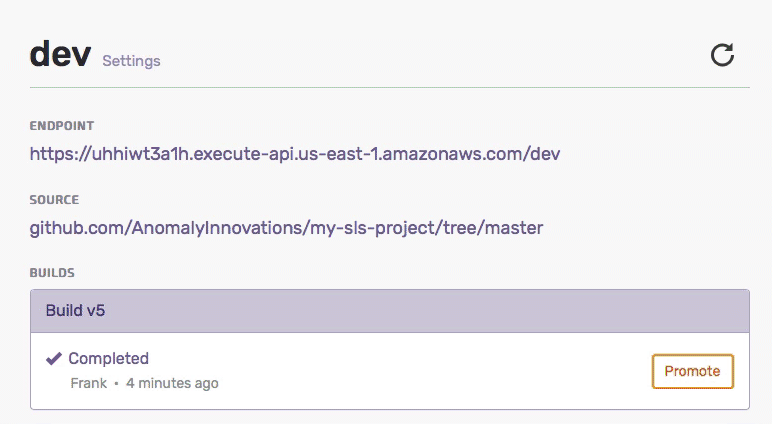Click the blank header space right of Settings
772x424 pixels.
pyautogui.click(x=420, y=56)
